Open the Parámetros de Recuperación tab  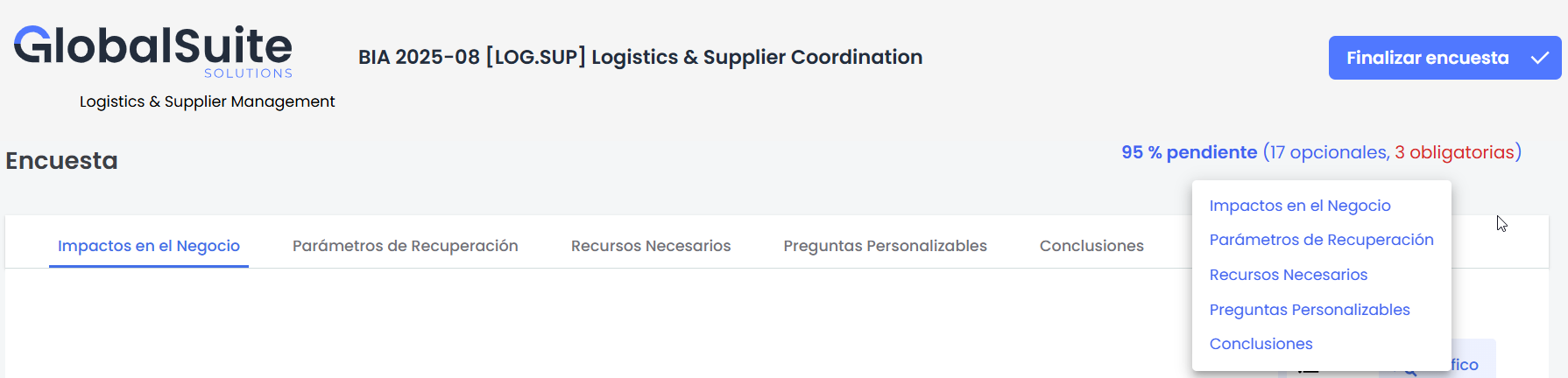(406, 246)
